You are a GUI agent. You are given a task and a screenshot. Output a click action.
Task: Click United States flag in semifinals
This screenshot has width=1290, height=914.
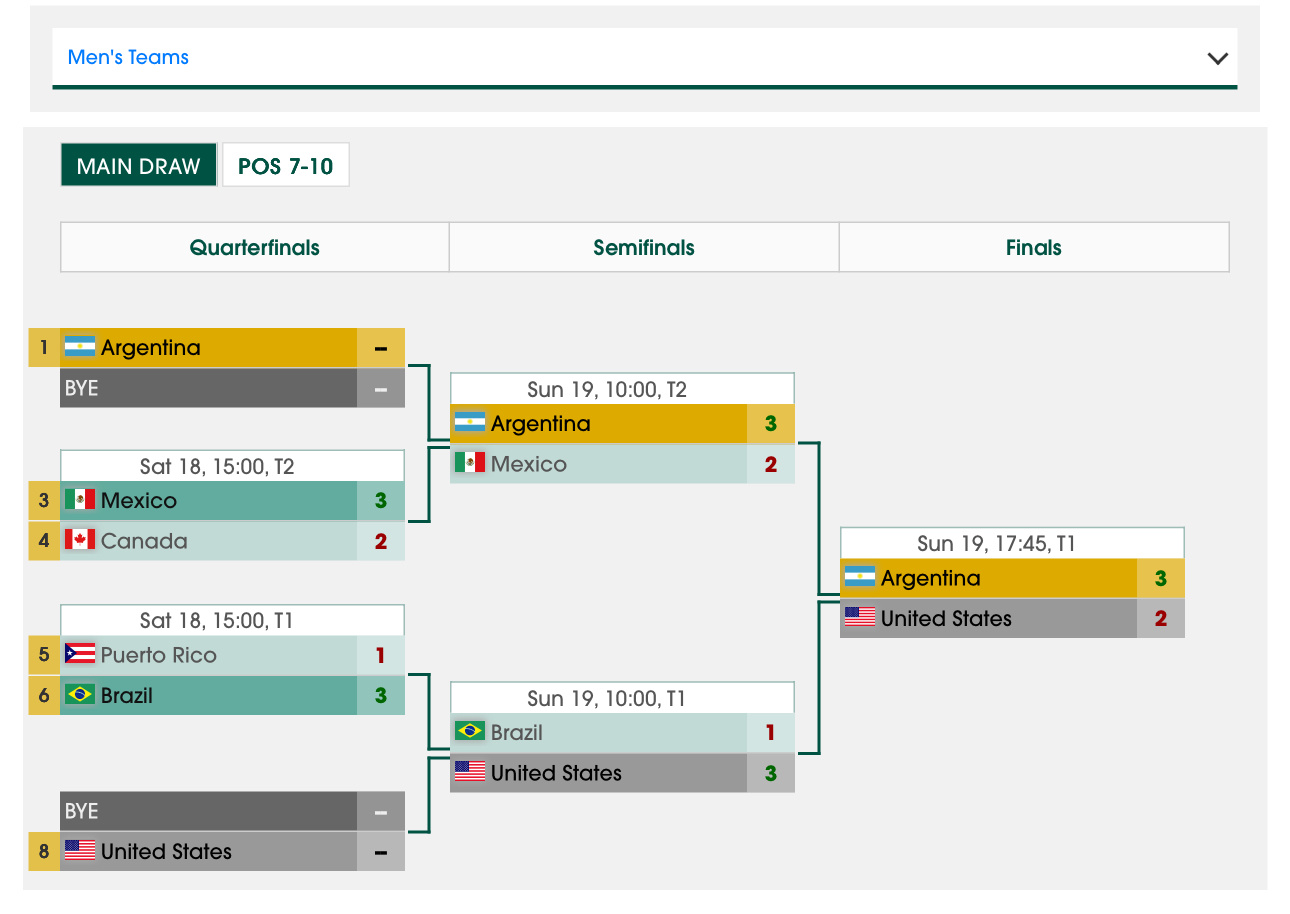coord(470,772)
